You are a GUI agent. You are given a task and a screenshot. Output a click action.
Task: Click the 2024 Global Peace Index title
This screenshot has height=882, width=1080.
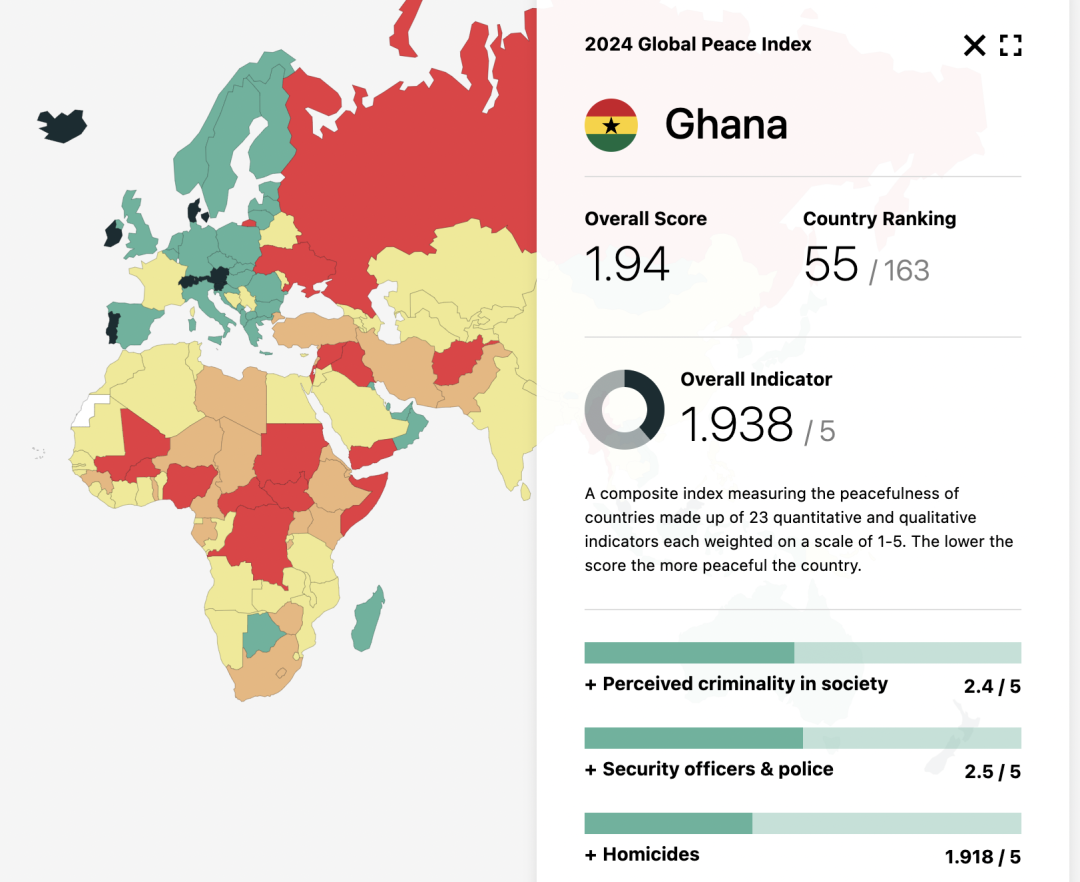click(698, 44)
